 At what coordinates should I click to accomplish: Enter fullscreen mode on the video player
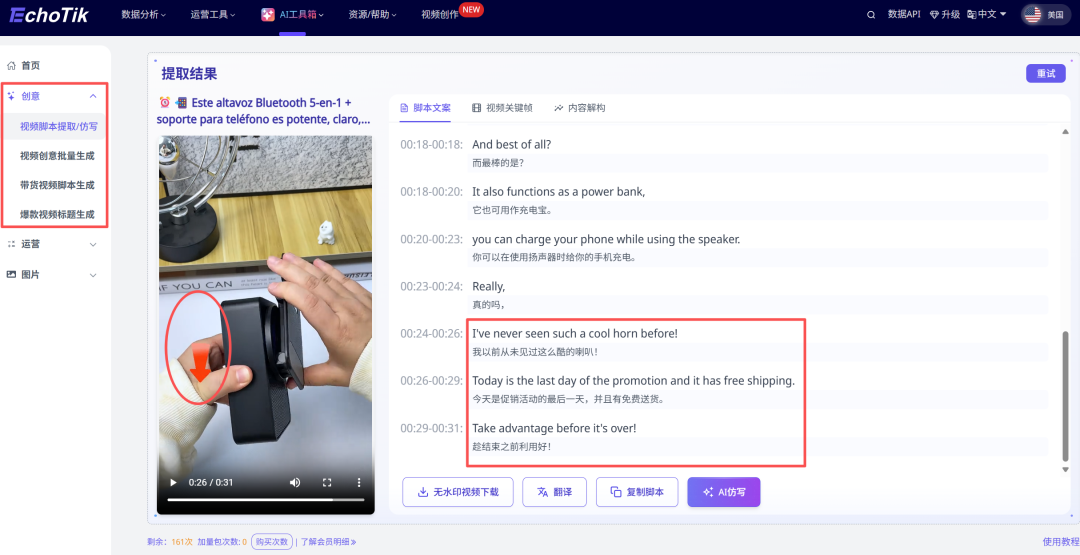click(x=327, y=483)
